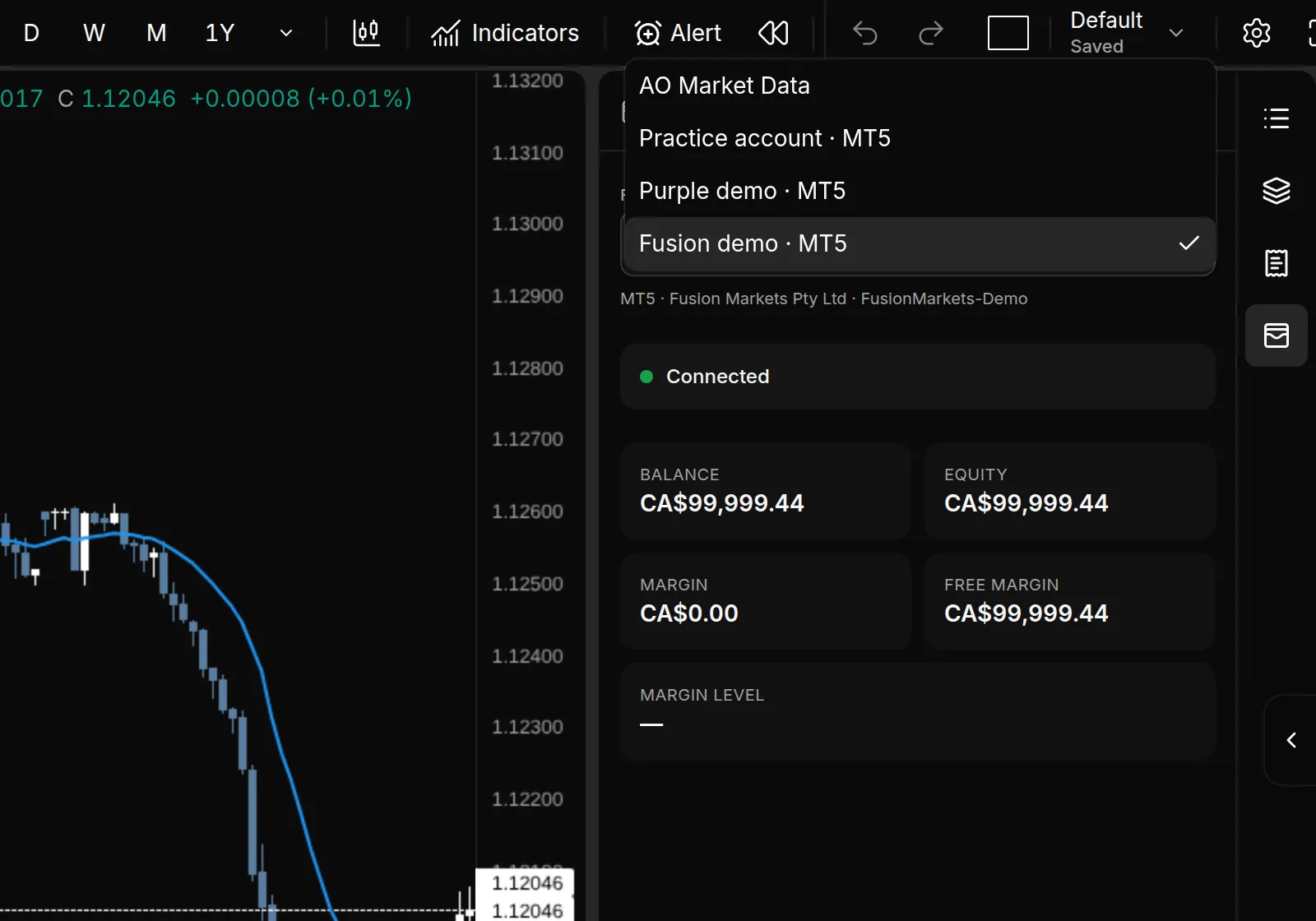This screenshot has width=1316, height=921.
Task: Start bar replay with rewind icon
Action: pyautogui.click(x=773, y=33)
